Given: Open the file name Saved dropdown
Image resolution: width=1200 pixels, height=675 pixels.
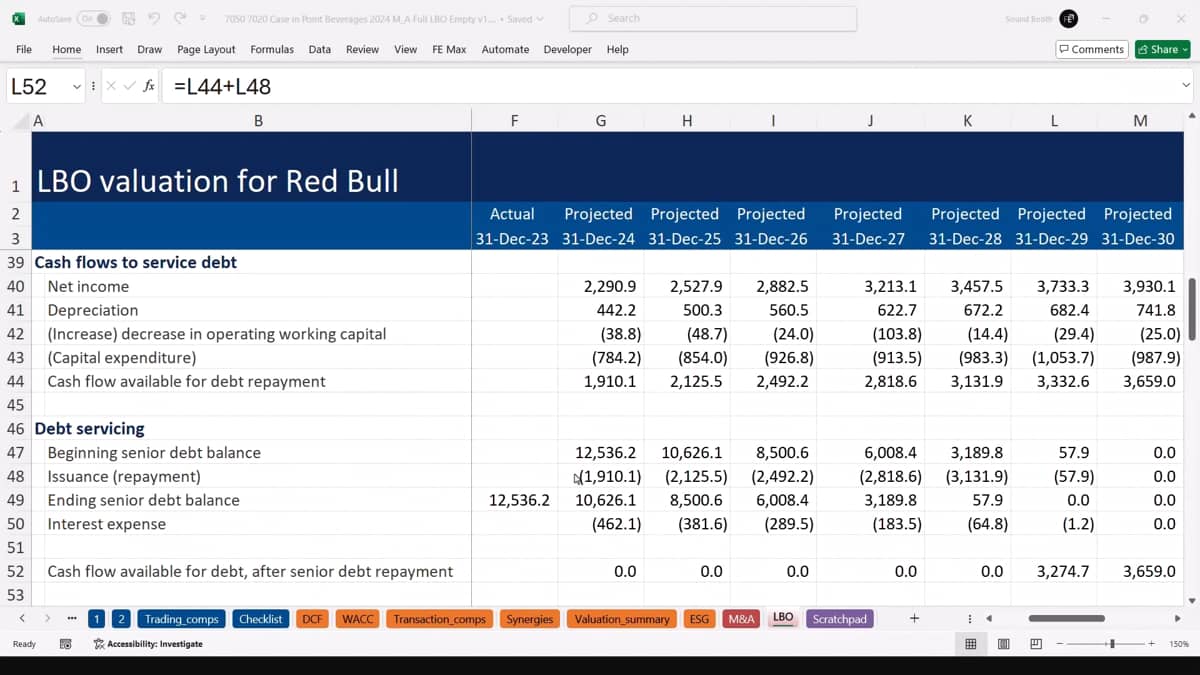Looking at the screenshot, I should click(x=526, y=18).
